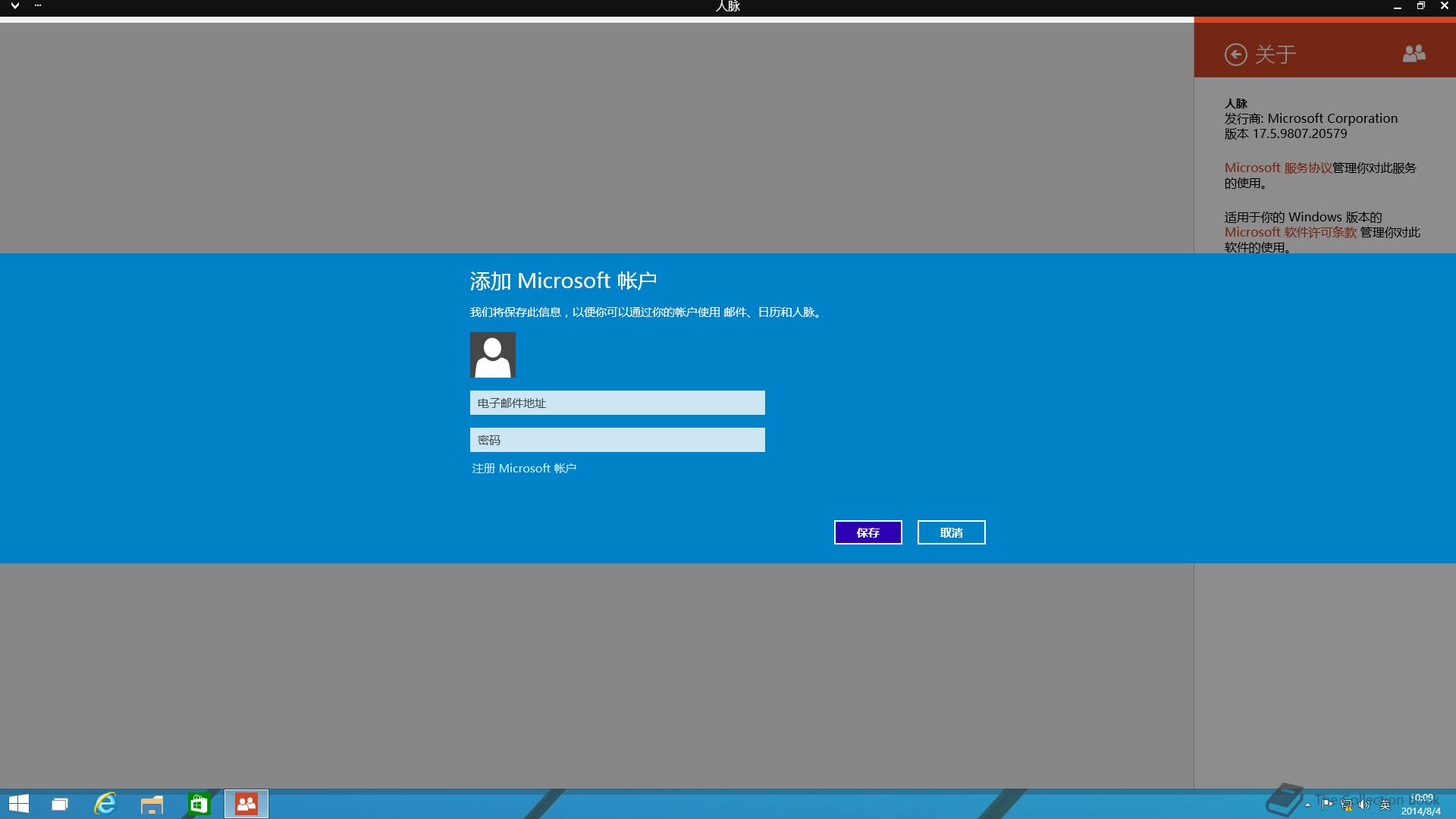Viewport: 1456px width, 819px height.
Task: Select the People app taskbar icon
Action: tap(246, 804)
